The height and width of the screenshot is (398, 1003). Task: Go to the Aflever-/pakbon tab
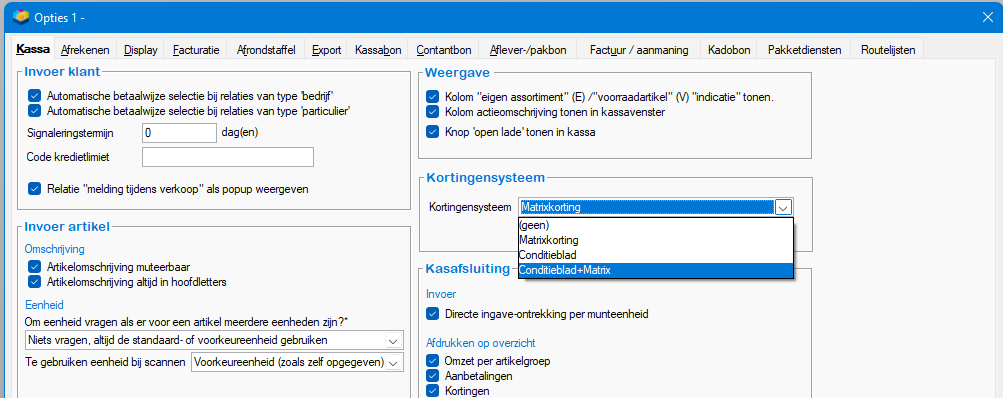pos(528,49)
